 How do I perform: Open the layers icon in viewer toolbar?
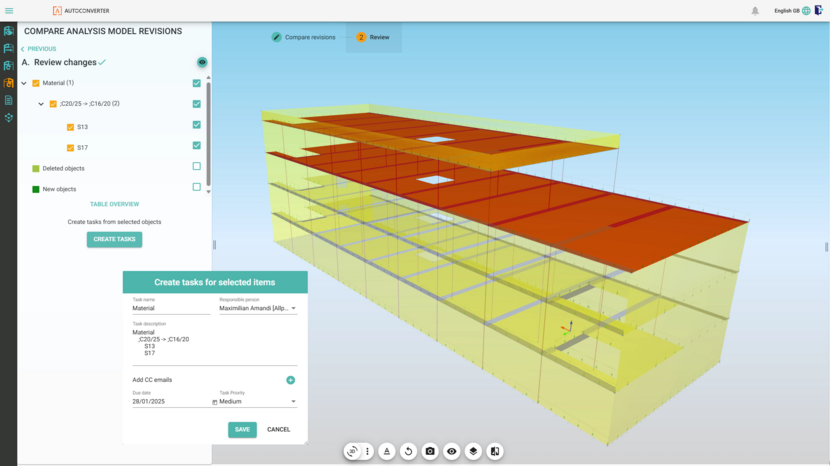[x=473, y=452]
